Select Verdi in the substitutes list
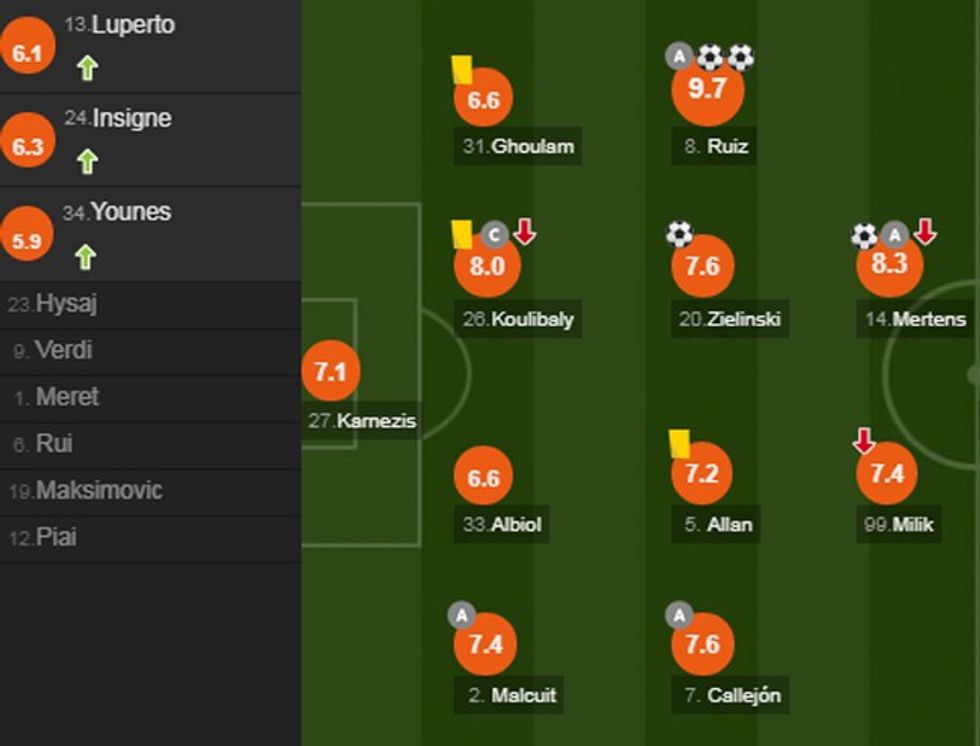 click(x=65, y=350)
